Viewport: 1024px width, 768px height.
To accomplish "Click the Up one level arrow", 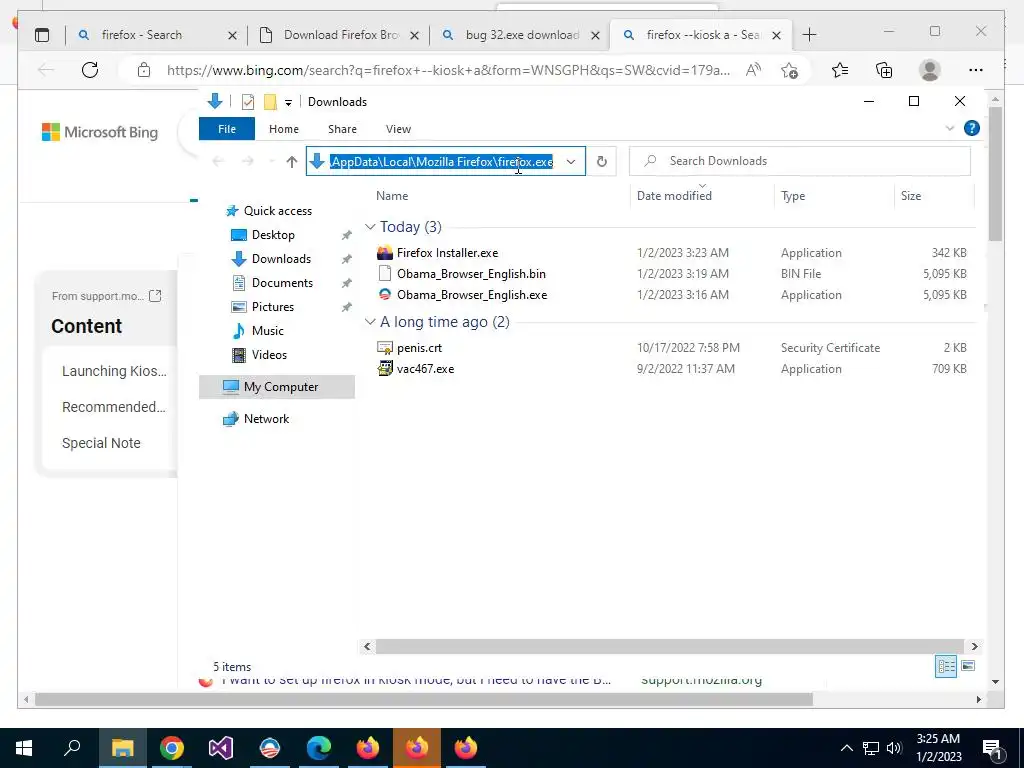I will (291, 161).
